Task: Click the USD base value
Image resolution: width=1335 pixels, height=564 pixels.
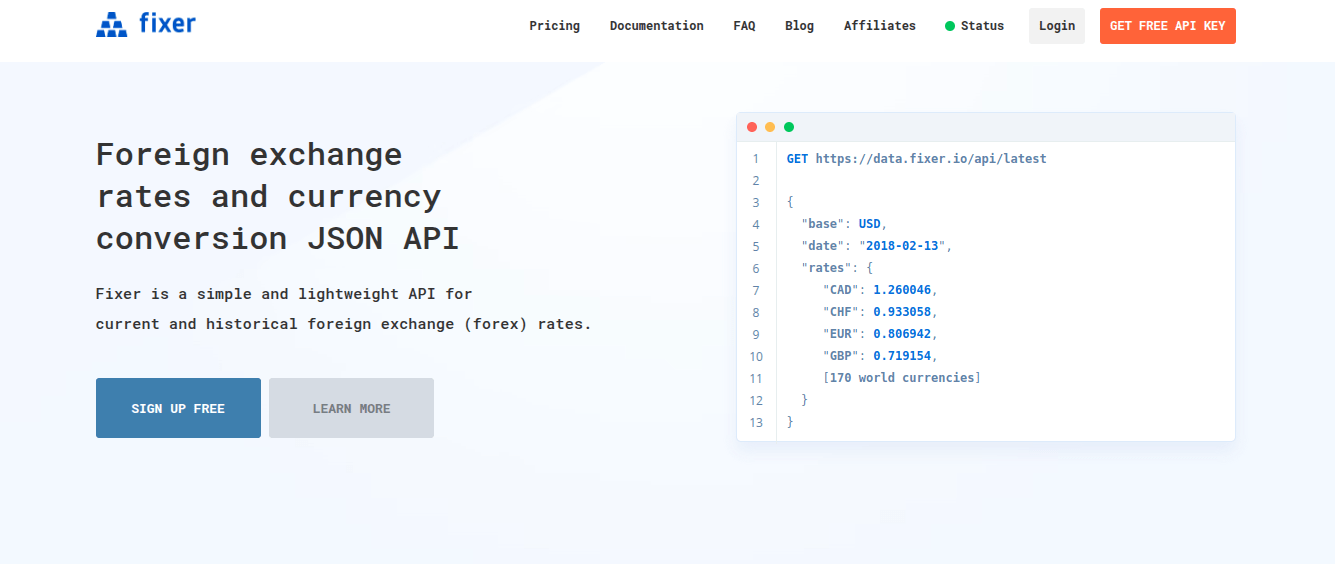Action: [869, 224]
